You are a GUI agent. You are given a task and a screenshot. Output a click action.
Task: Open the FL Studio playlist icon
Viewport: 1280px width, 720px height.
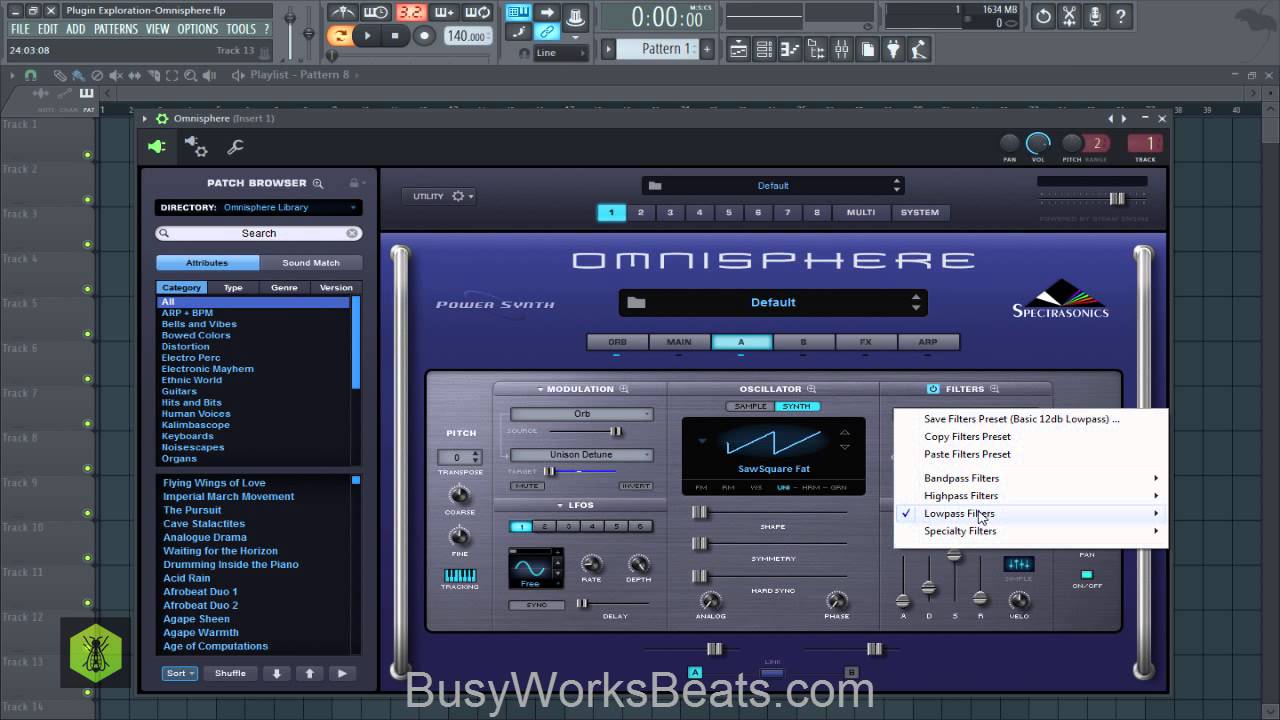coord(739,48)
